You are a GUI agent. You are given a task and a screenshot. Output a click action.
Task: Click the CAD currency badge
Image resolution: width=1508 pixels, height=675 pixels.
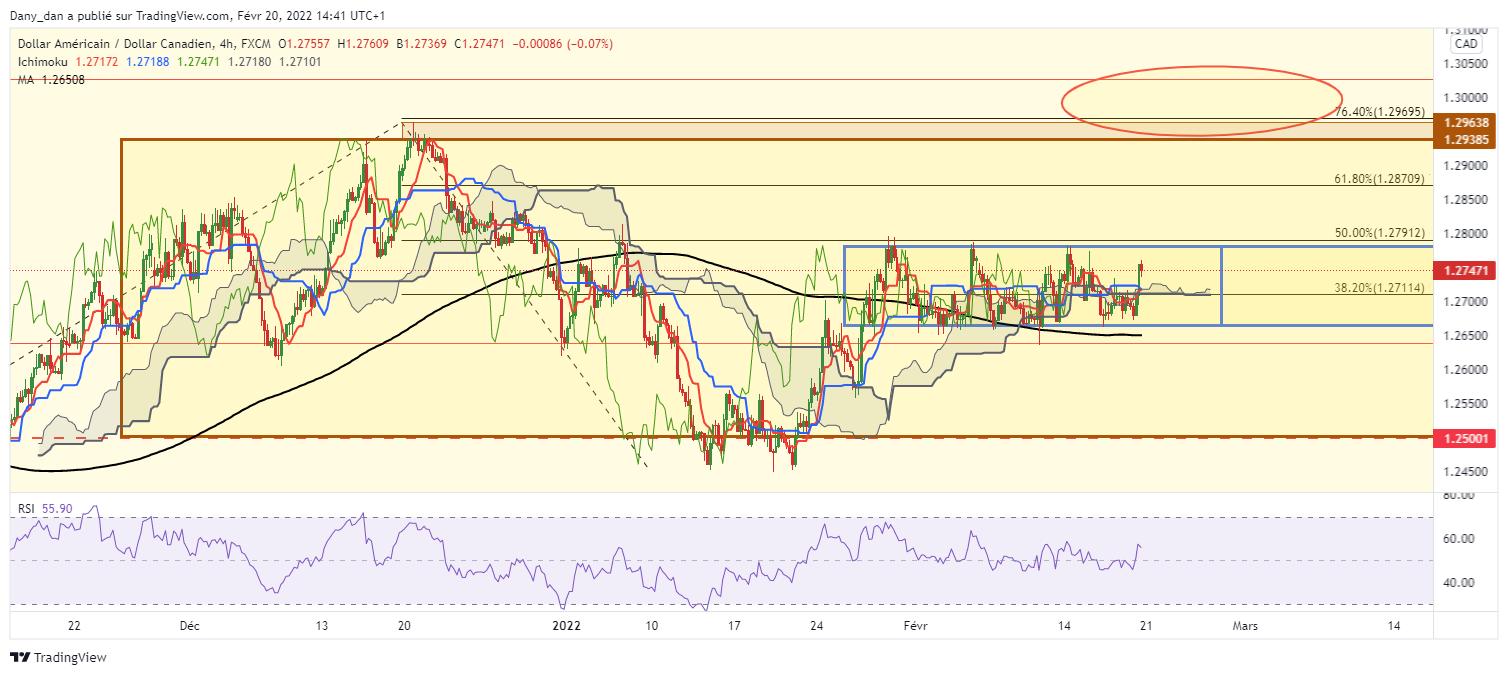pyautogui.click(x=1466, y=44)
